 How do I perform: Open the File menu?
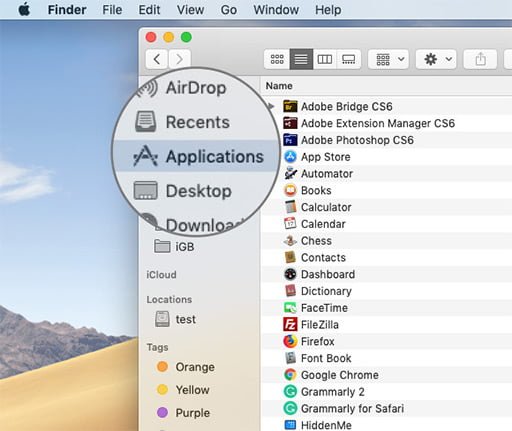tap(112, 10)
